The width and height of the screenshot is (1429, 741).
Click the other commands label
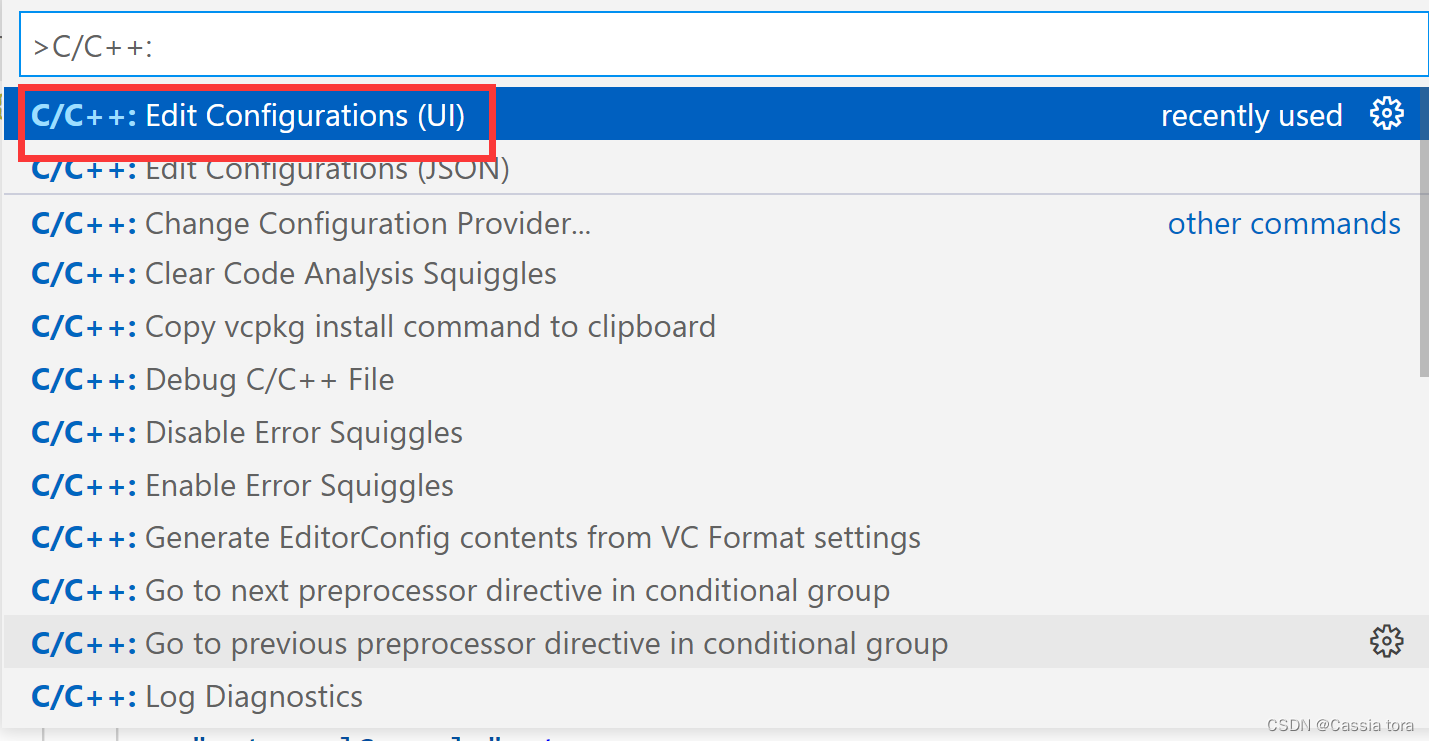pyautogui.click(x=1284, y=222)
